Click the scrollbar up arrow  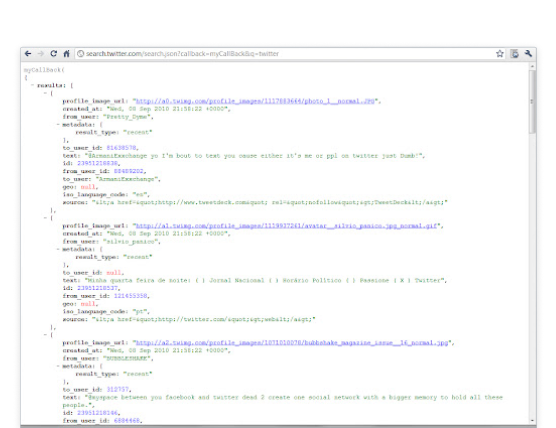point(533,66)
